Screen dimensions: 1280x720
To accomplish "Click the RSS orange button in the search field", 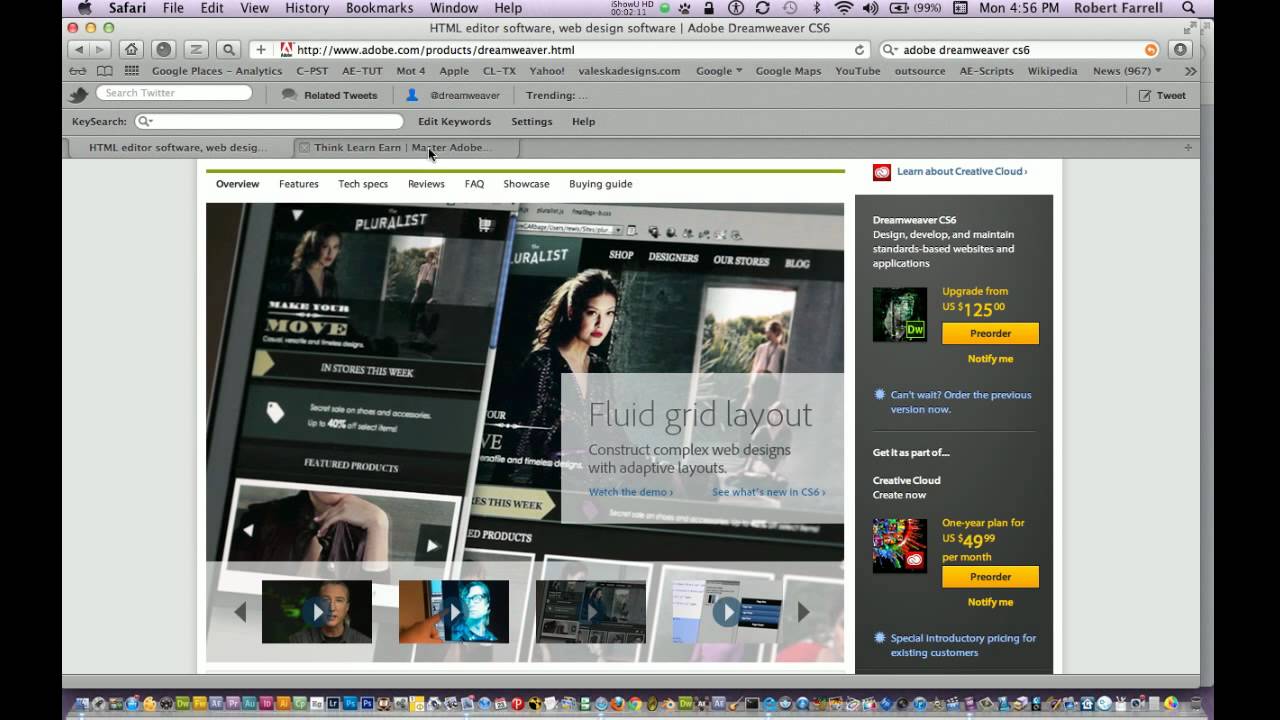I will 1151,49.
